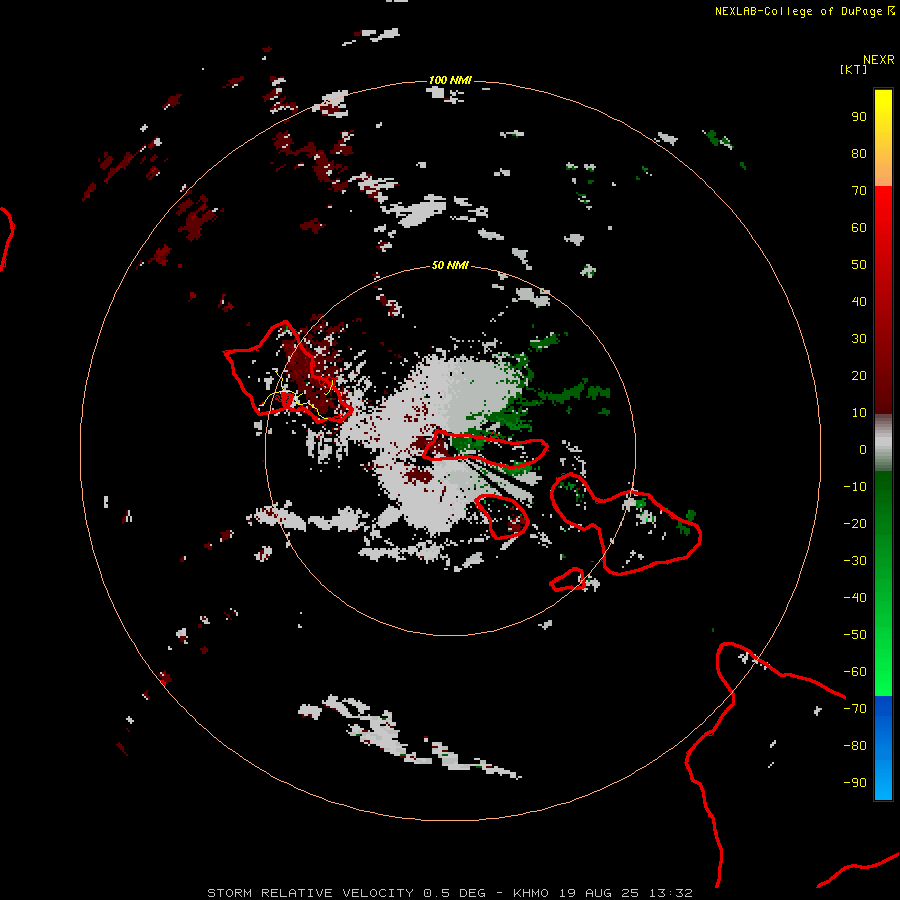Click the -20 scale label
This screenshot has width=900, height=900.
(x=855, y=524)
